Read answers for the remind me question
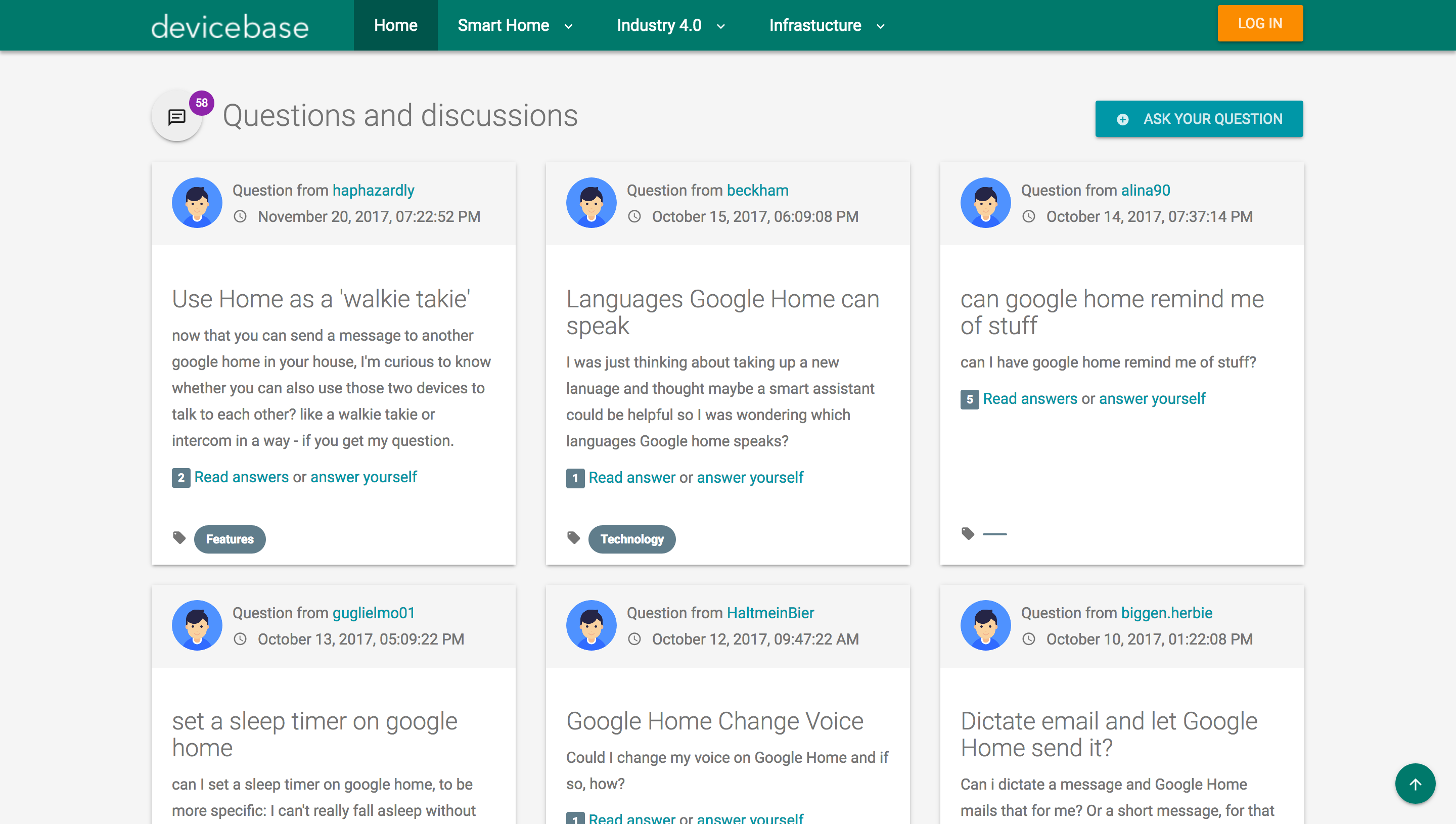1456x824 pixels. 1030,398
